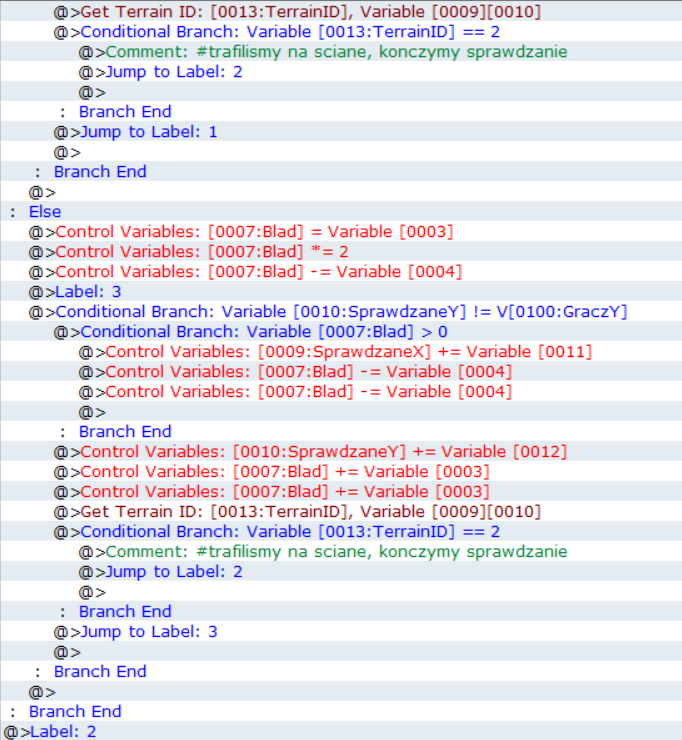Screen dimensions: 682x740
Task: Select the final 'Label: 2' row at bottom
Action: [x=341, y=731]
